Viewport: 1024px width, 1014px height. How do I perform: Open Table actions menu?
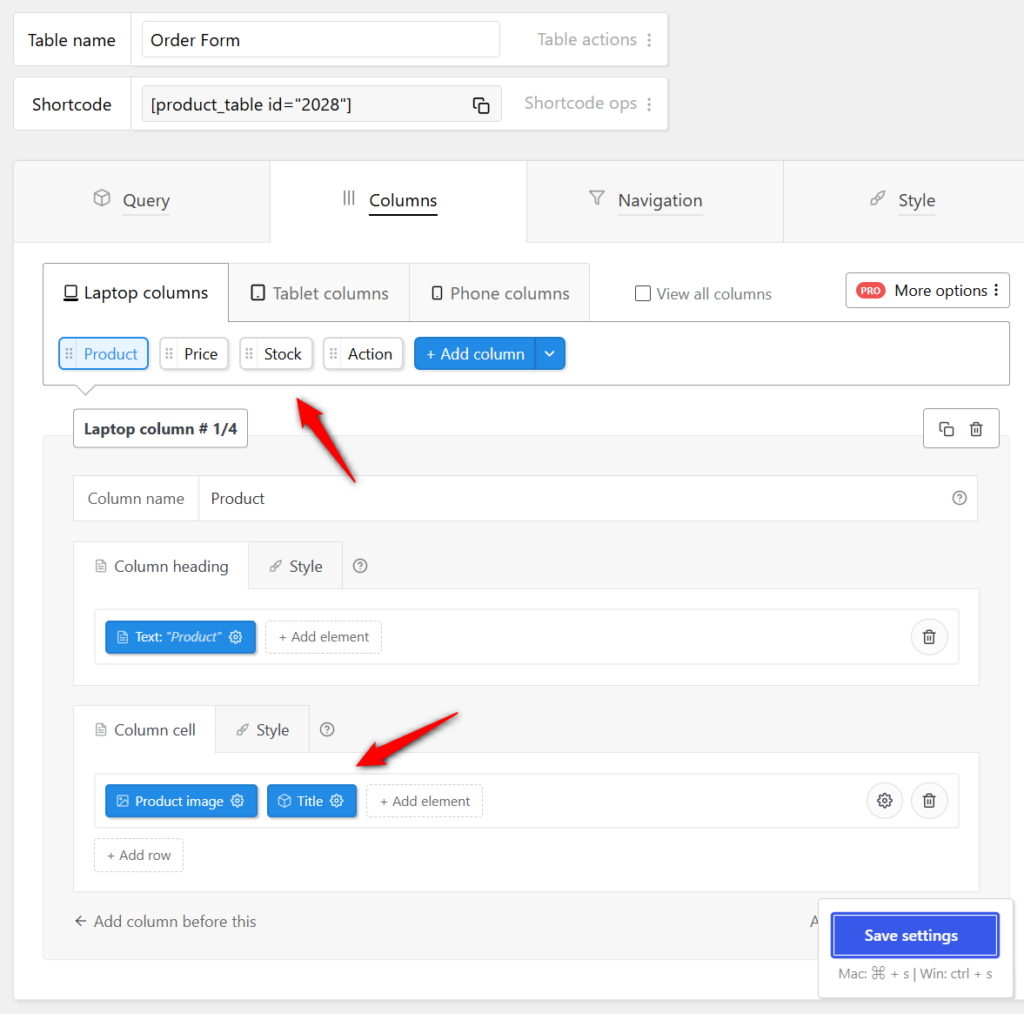click(x=594, y=40)
